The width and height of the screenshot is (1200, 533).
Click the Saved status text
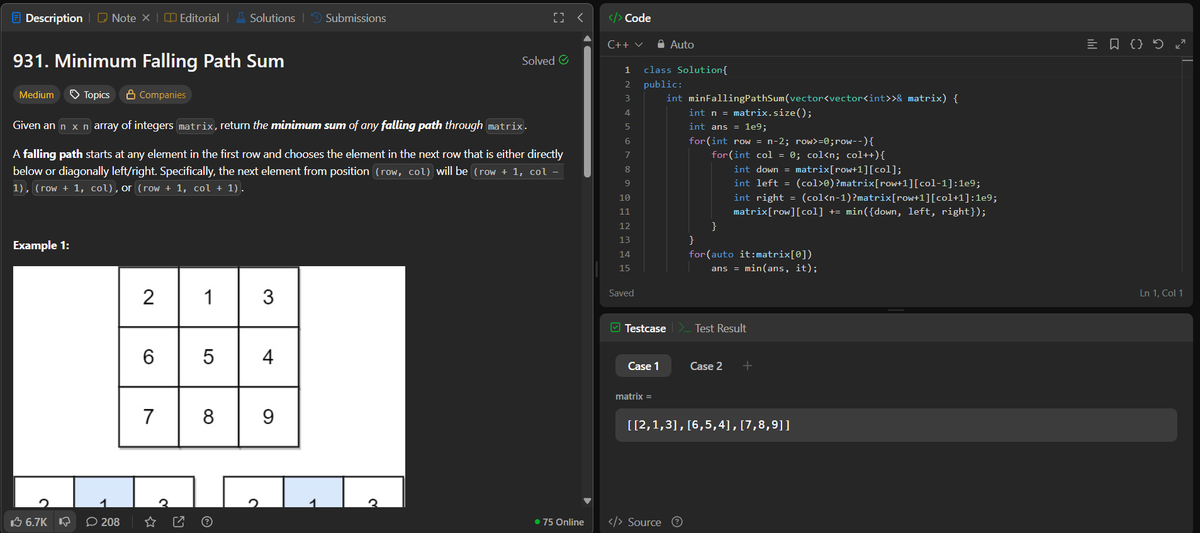pyautogui.click(x=621, y=293)
